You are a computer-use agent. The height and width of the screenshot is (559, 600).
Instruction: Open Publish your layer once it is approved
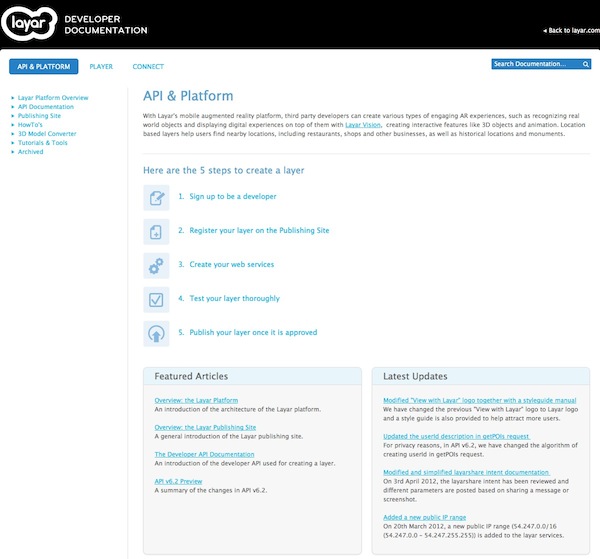pyautogui.click(x=253, y=332)
